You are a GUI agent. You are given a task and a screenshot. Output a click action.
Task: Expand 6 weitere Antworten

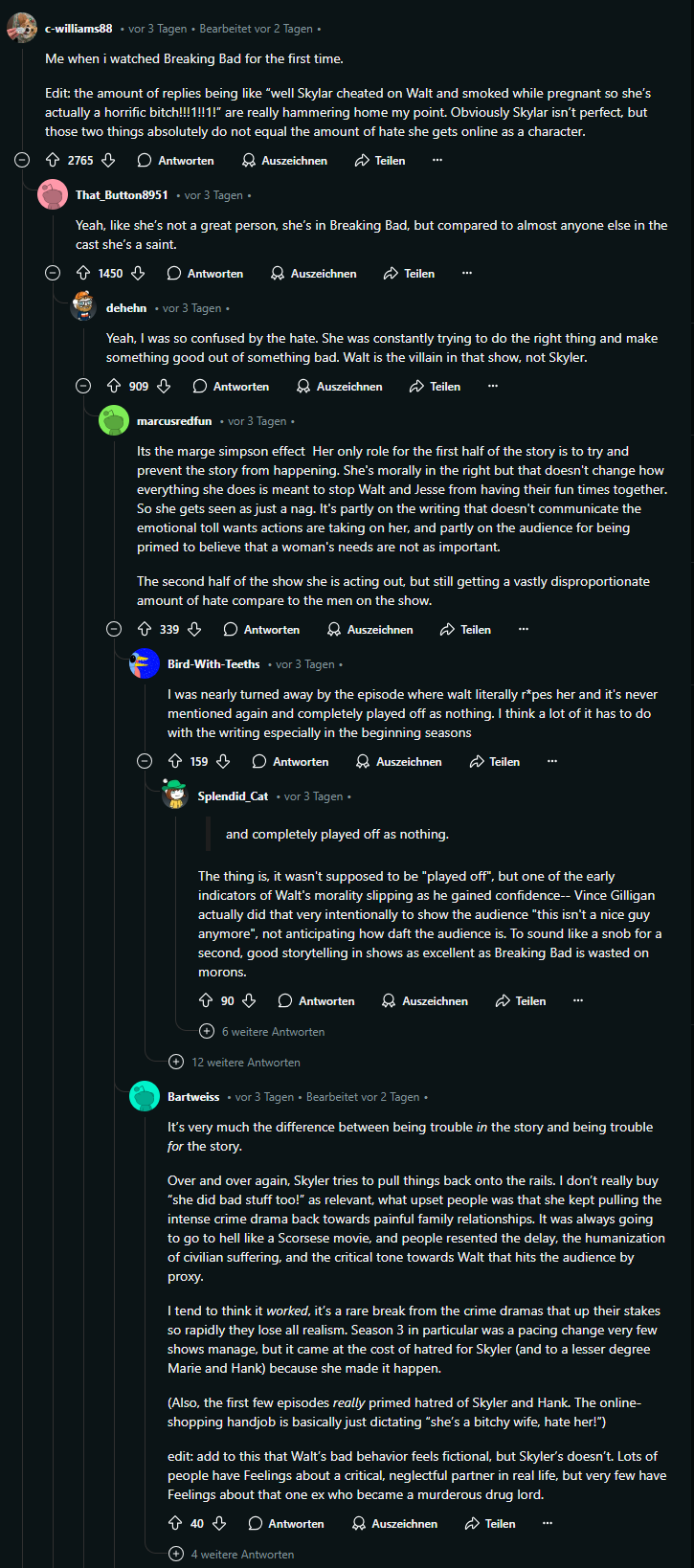(207, 1032)
